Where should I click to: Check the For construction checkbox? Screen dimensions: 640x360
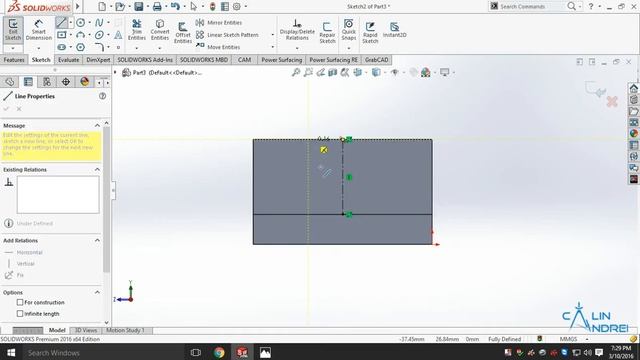coord(20,302)
